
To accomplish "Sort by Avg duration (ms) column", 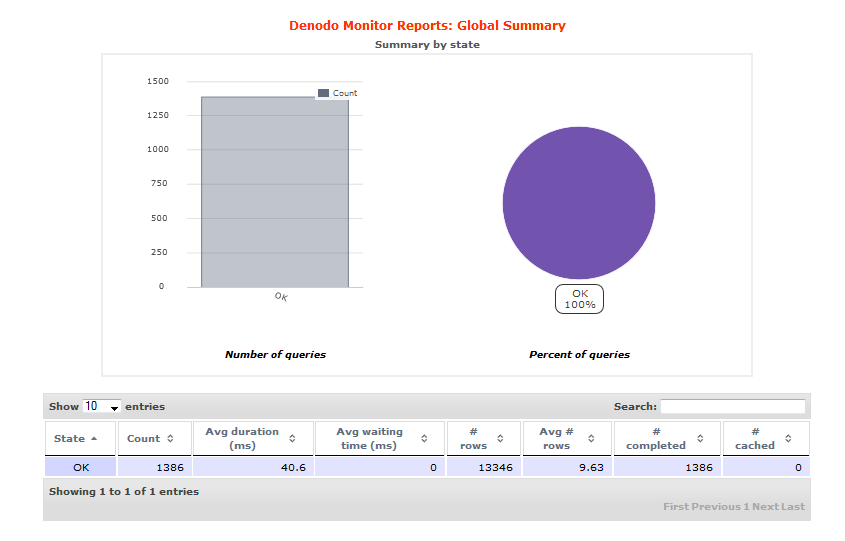I will pyautogui.click(x=253, y=439).
